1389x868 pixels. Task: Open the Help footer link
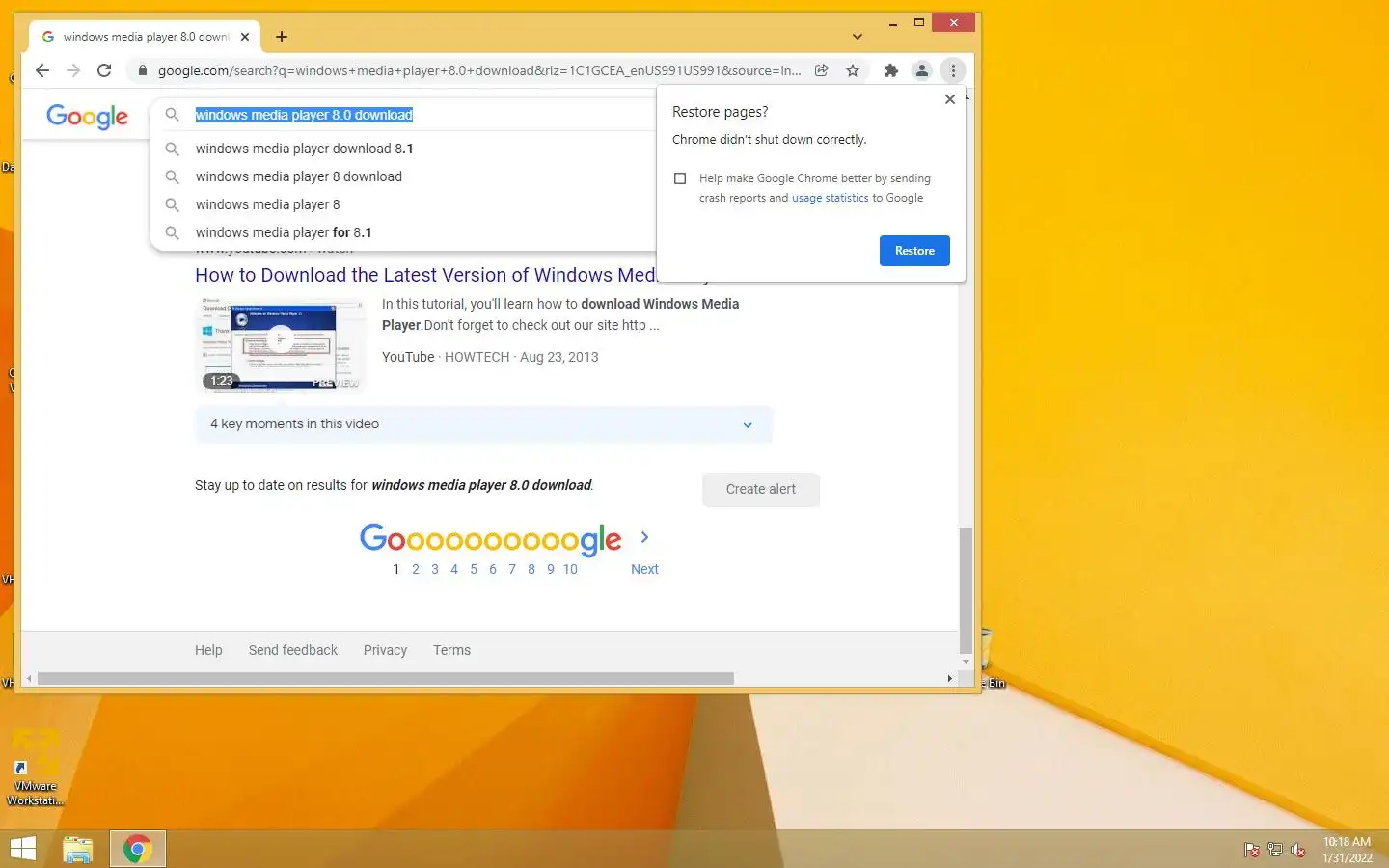pyautogui.click(x=208, y=650)
